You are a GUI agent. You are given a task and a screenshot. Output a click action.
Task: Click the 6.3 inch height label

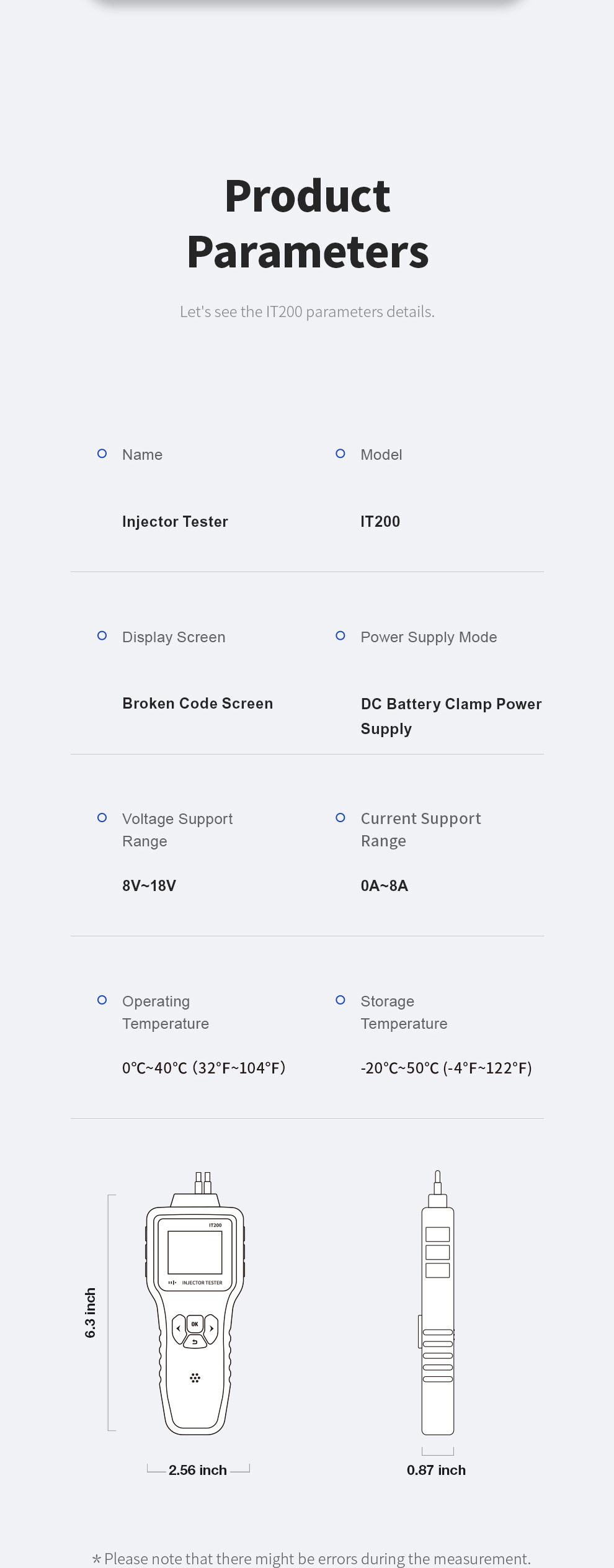click(91, 1313)
